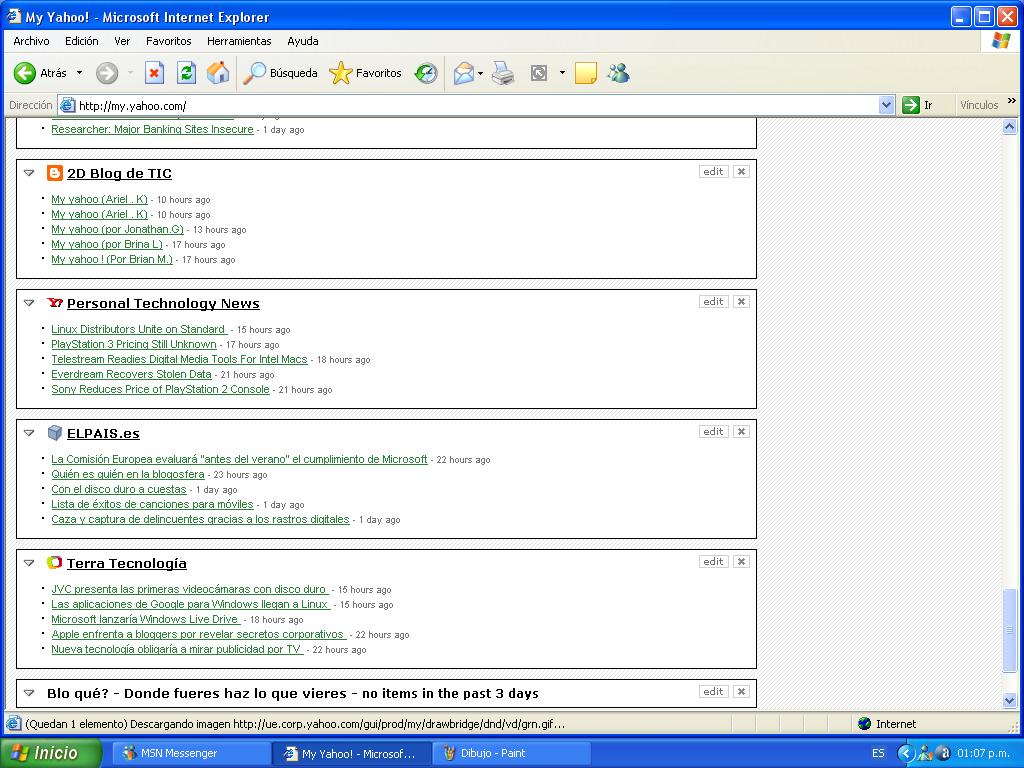Screen dimensions: 1024x768
Task: Click the Blogger icon beside 2D Blog de TIC
Action: (55, 173)
